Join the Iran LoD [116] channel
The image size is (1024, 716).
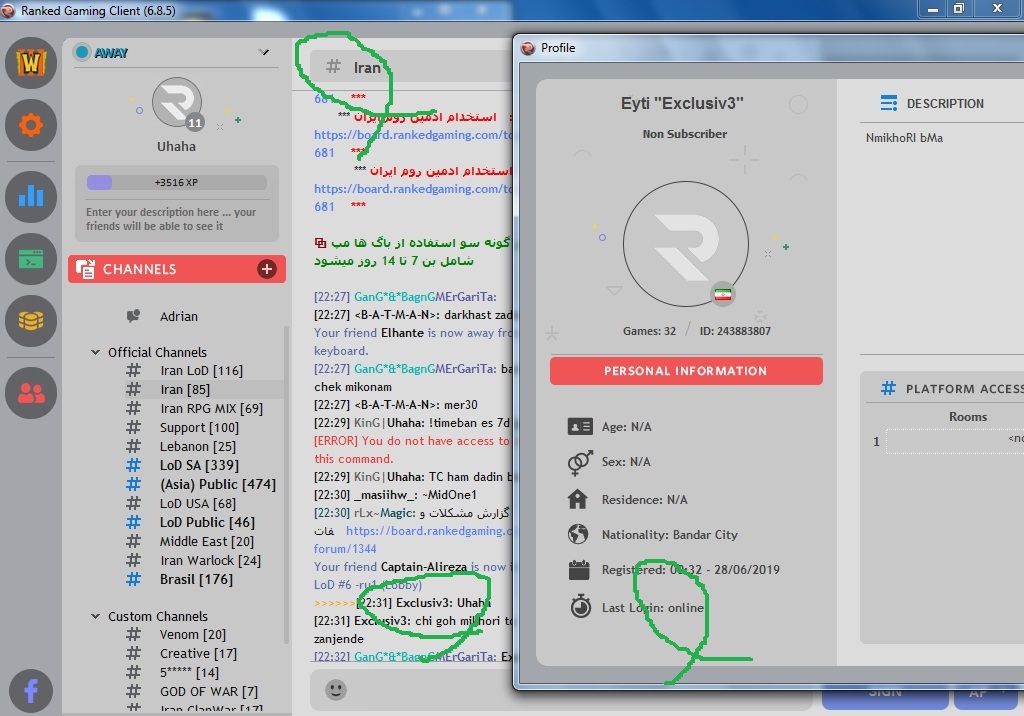[201, 370]
